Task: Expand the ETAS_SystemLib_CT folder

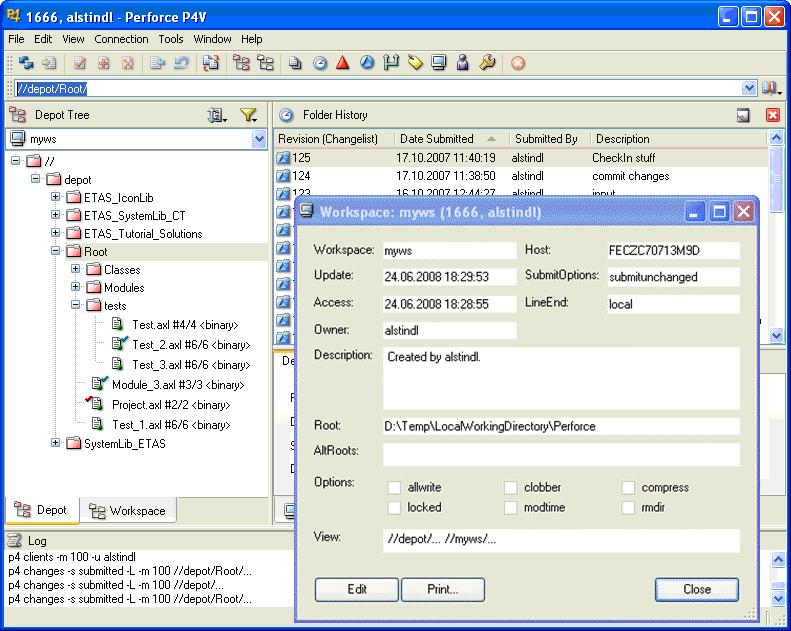Action: [x=55, y=214]
